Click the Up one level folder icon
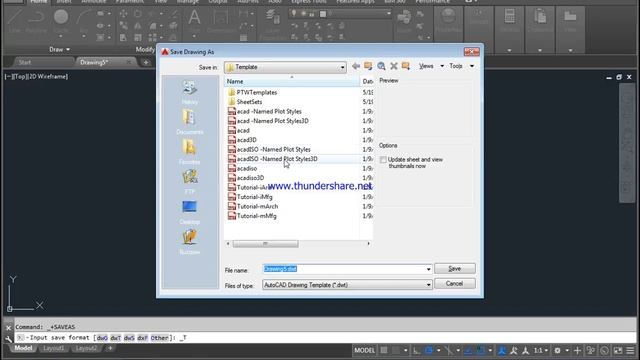The height and width of the screenshot is (360, 640). [368, 66]
